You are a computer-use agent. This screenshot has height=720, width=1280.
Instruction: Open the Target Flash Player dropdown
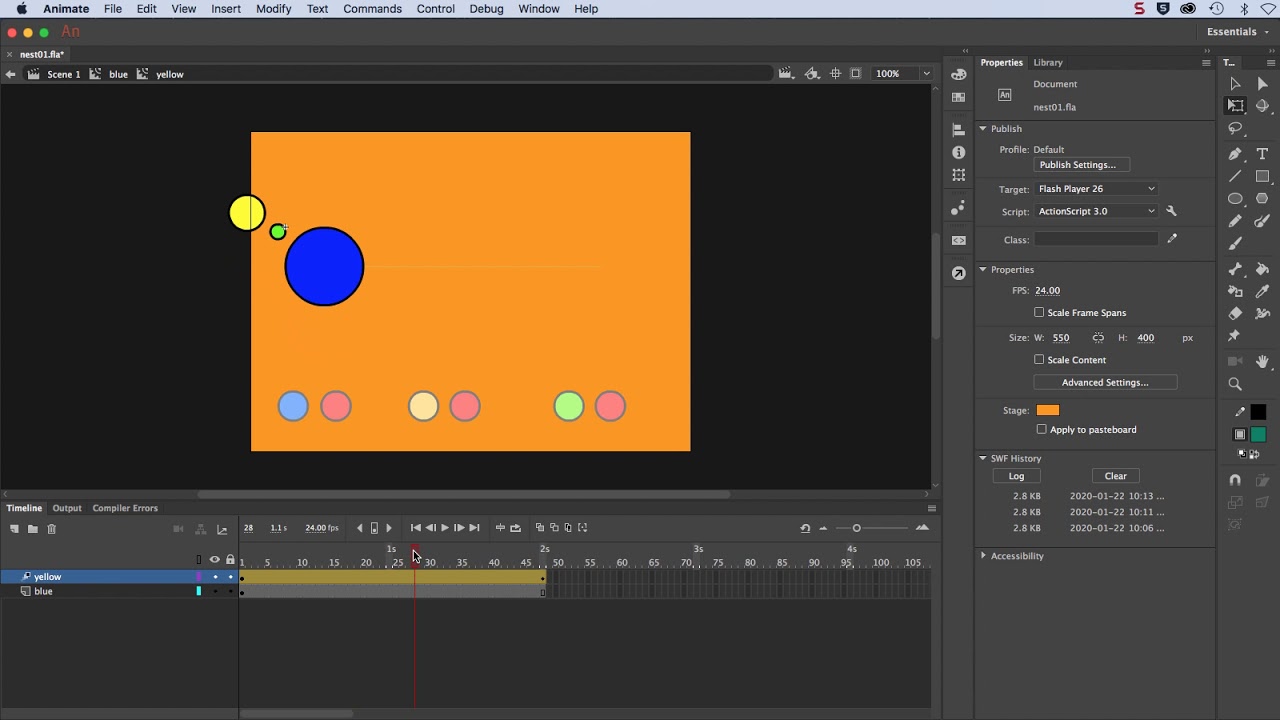[1096, 189]
